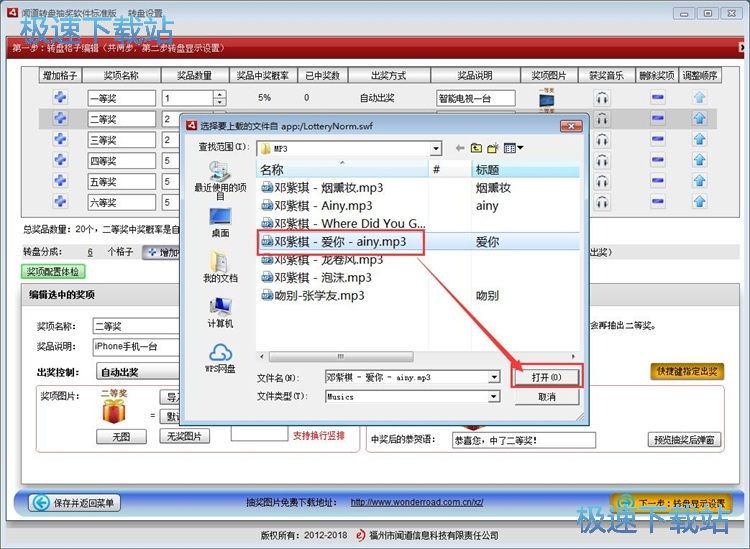Delete the 四等奖 prize with the minus icon
This screenshot has width=750, height=549.
pos(658,160)
